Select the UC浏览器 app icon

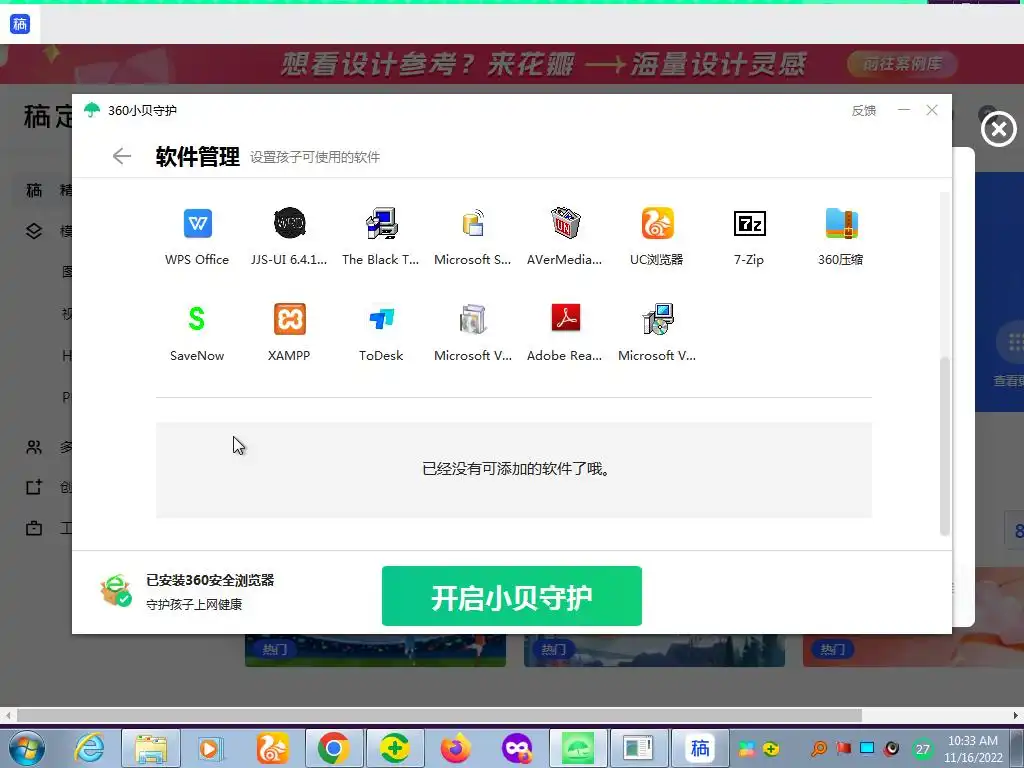point(657,223)
